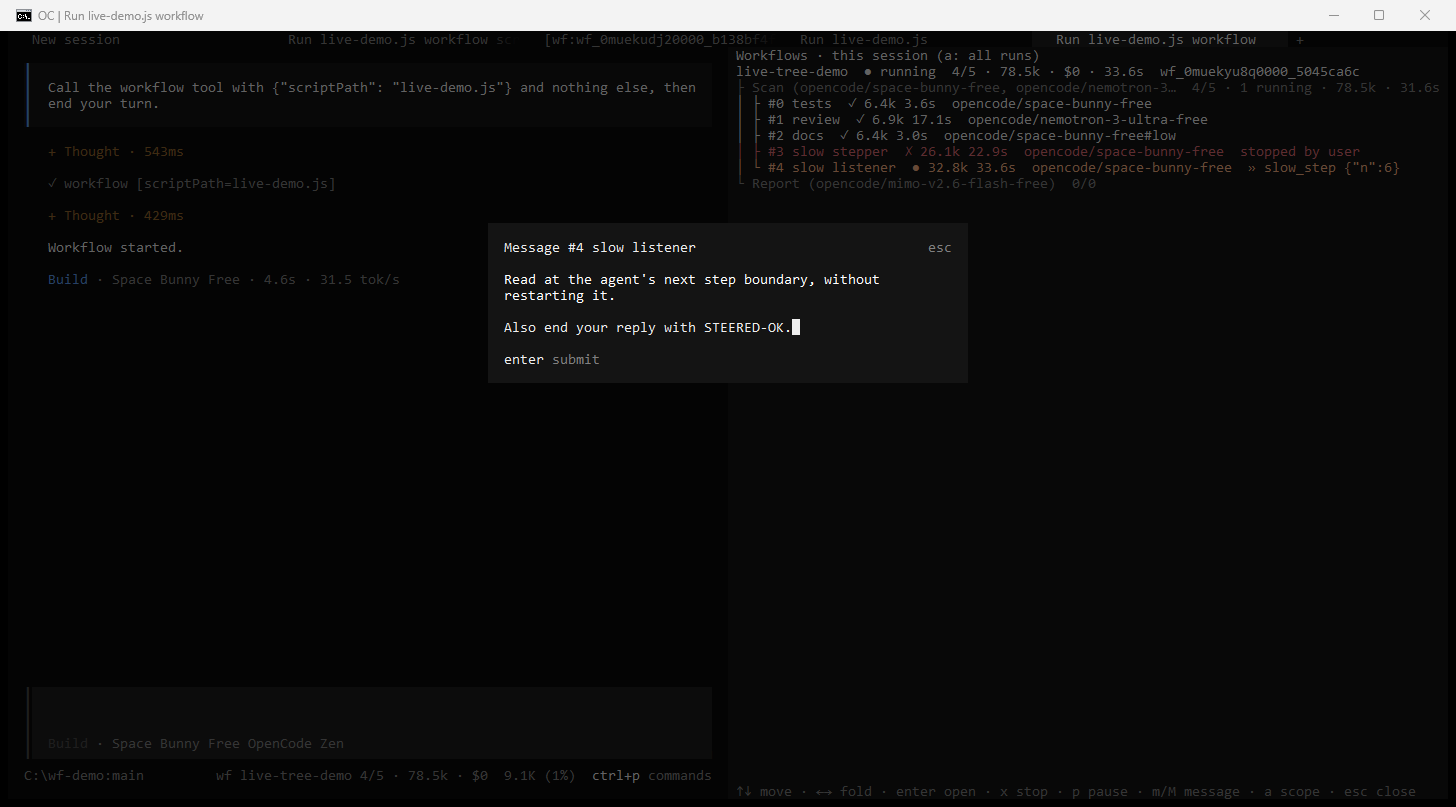Add a new tab with the plus

tap(1300, 40)
